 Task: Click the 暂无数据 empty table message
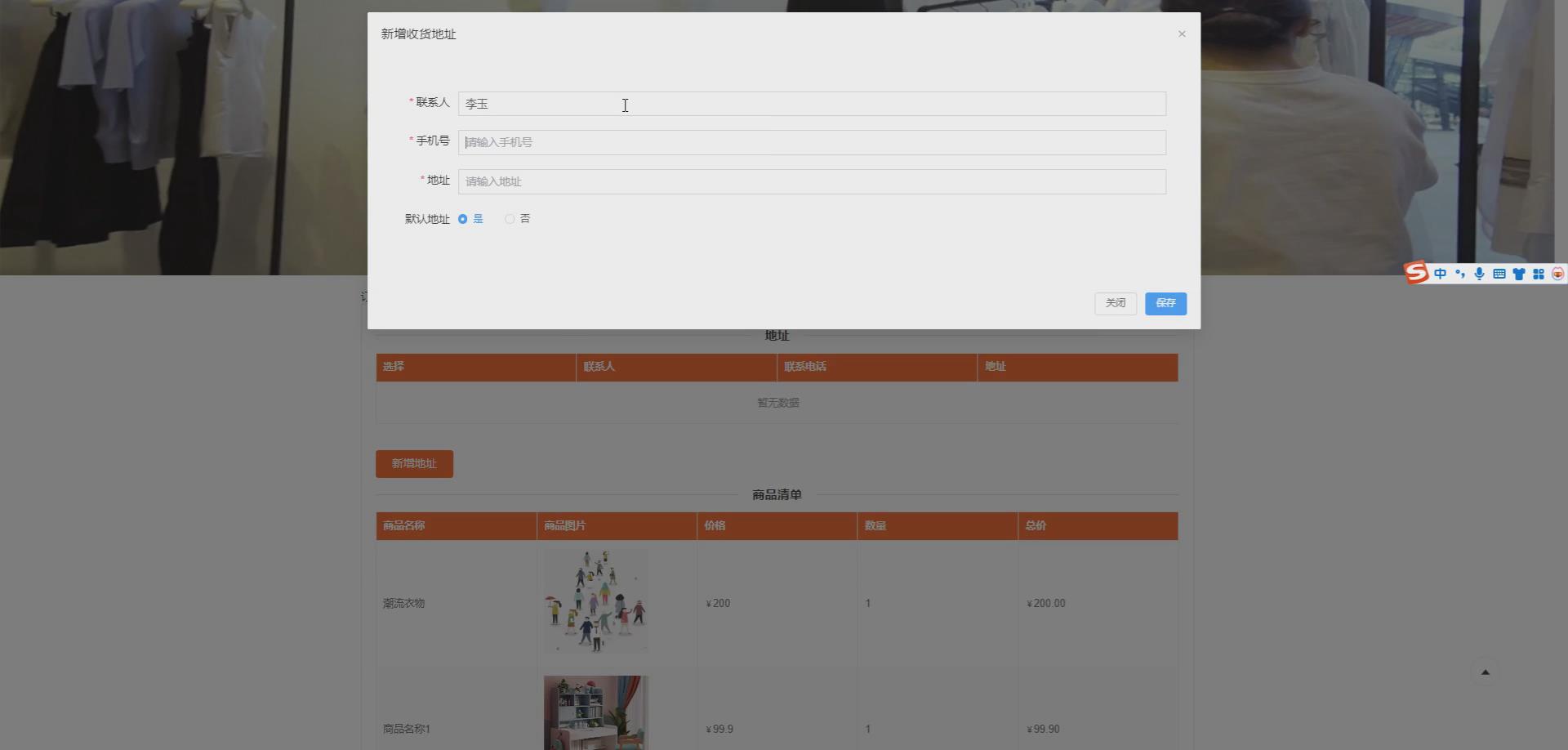(x=777, y=403)
